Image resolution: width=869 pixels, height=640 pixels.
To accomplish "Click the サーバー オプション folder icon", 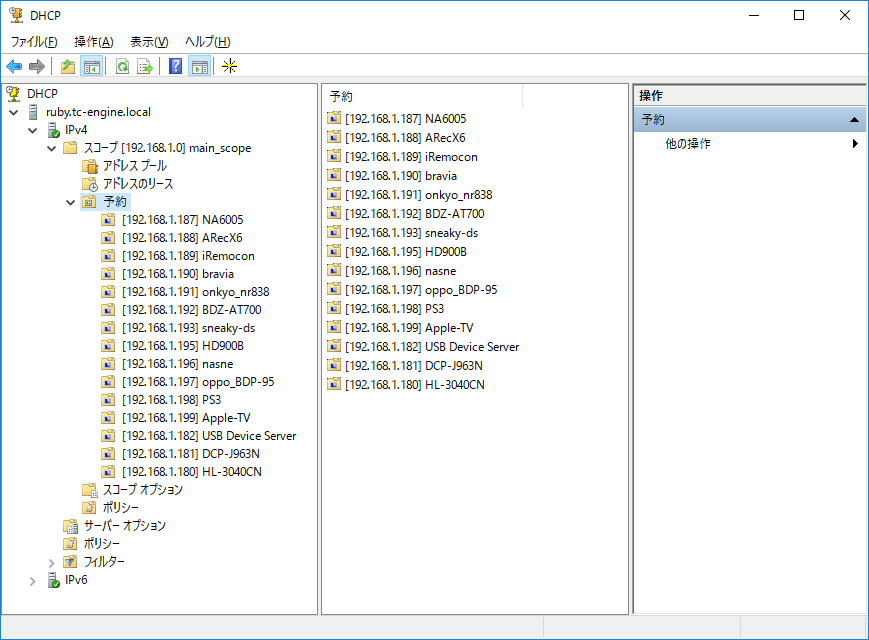I will [x=70, y=526].
